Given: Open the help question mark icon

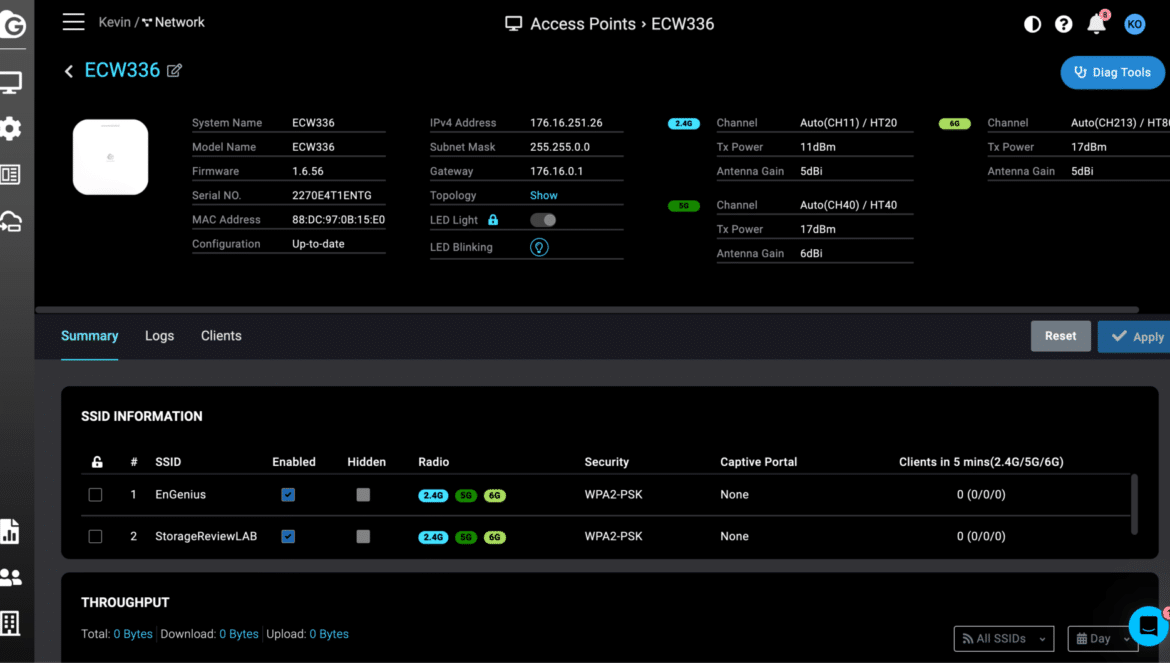Looking at the screenshot, I should point(1063,24).
